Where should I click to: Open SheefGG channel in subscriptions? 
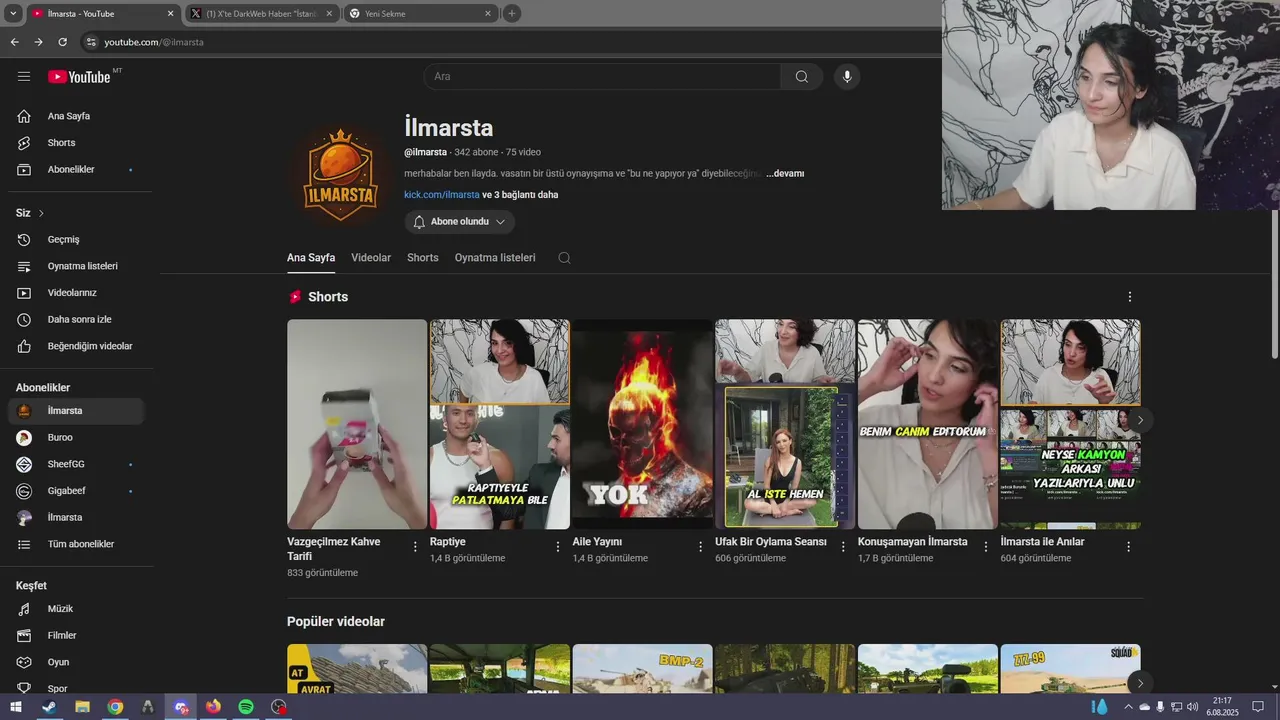(x=76, y=464)
